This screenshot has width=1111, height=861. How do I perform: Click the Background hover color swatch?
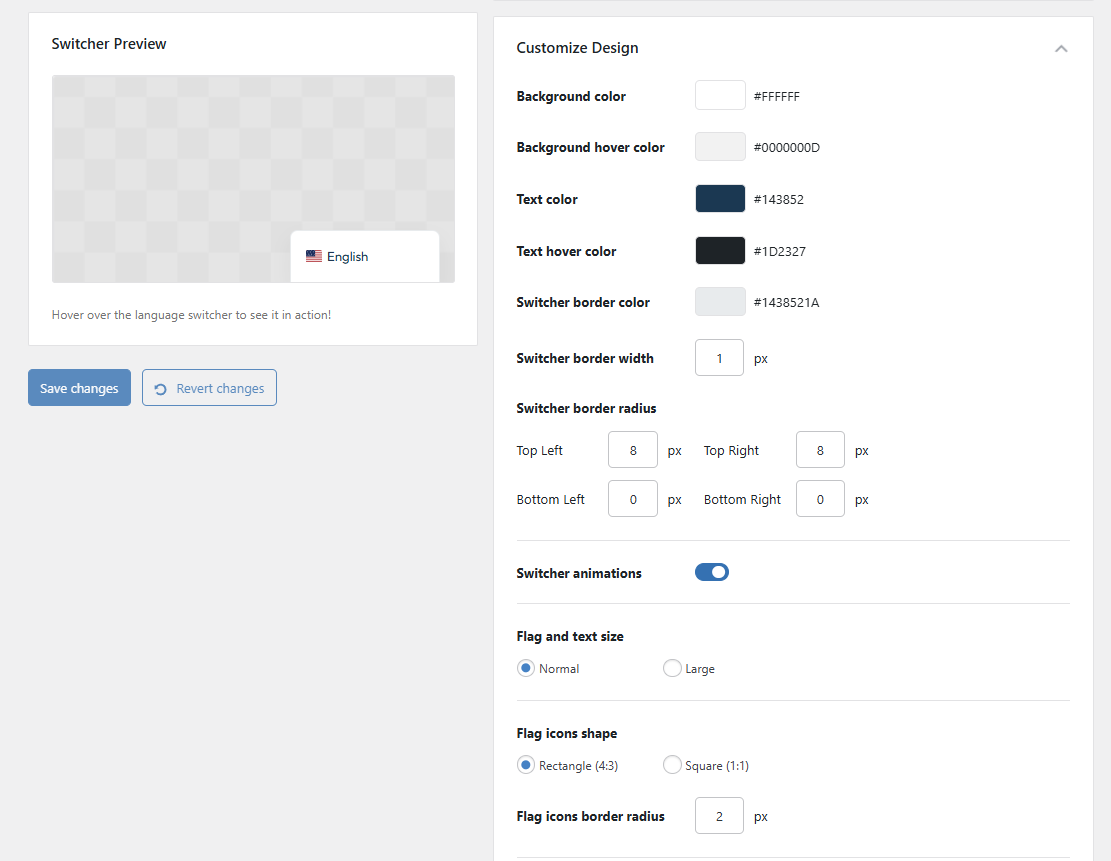718,146
